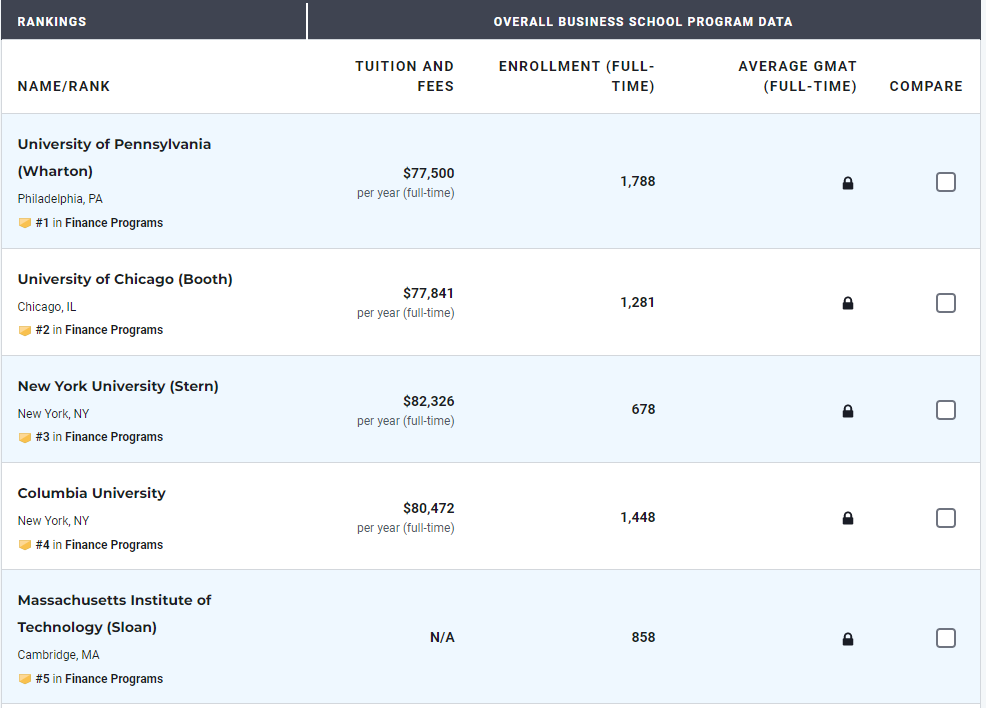Image resolution: width=986 pixels, height=708 pixels.
Task: Click the $77,841 tuition value
Action: point(428,293)
